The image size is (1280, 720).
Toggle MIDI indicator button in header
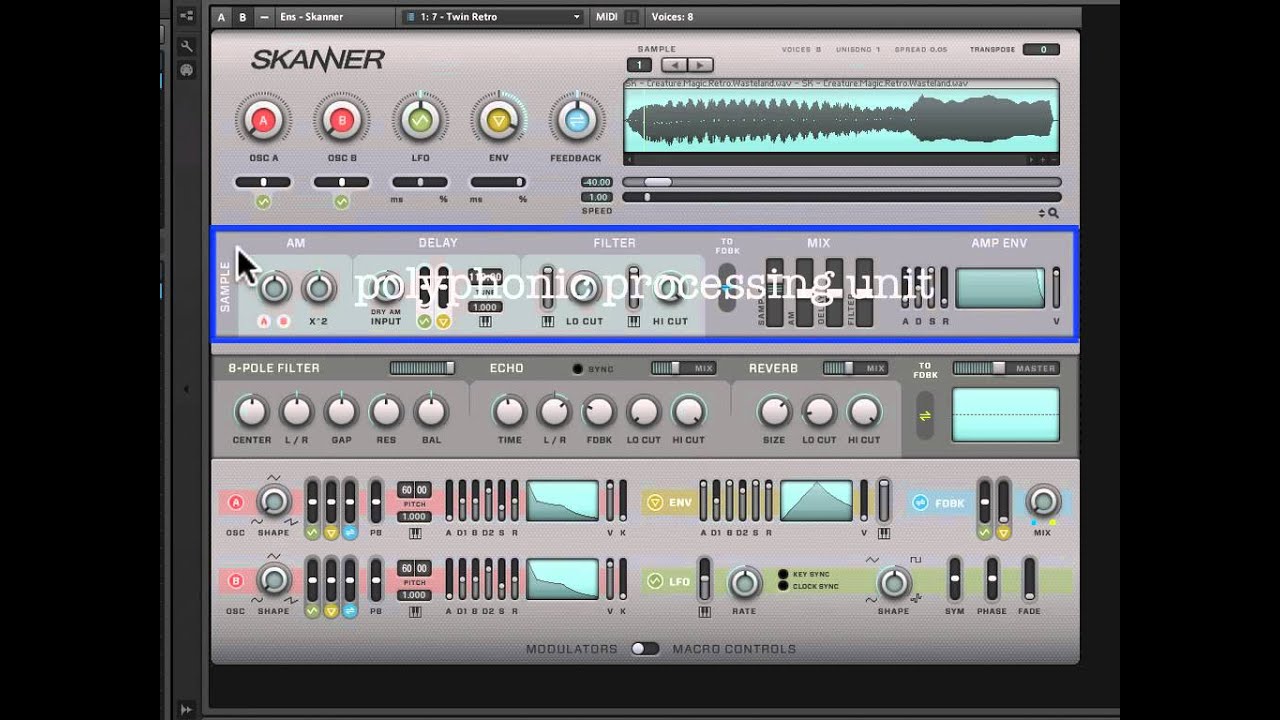(631, 17)
